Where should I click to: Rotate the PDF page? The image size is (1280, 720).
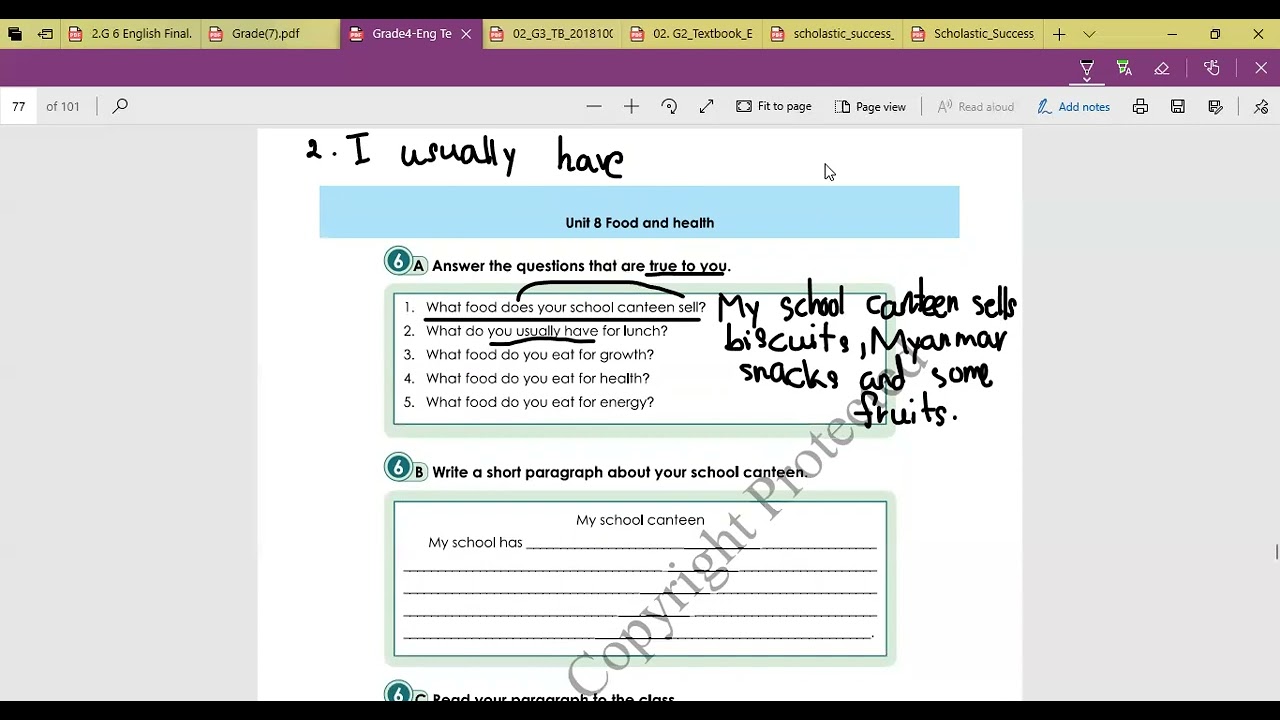point(669,106)
